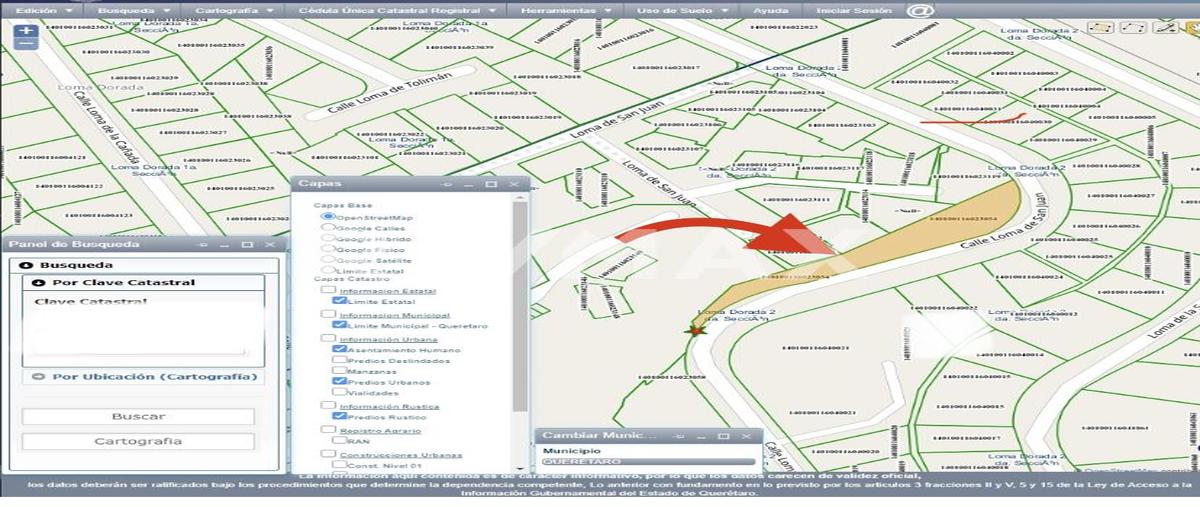Expand the Por Ubicación (Cartografía) section
Screen dimensions: 1200x507
pos(145,377)
